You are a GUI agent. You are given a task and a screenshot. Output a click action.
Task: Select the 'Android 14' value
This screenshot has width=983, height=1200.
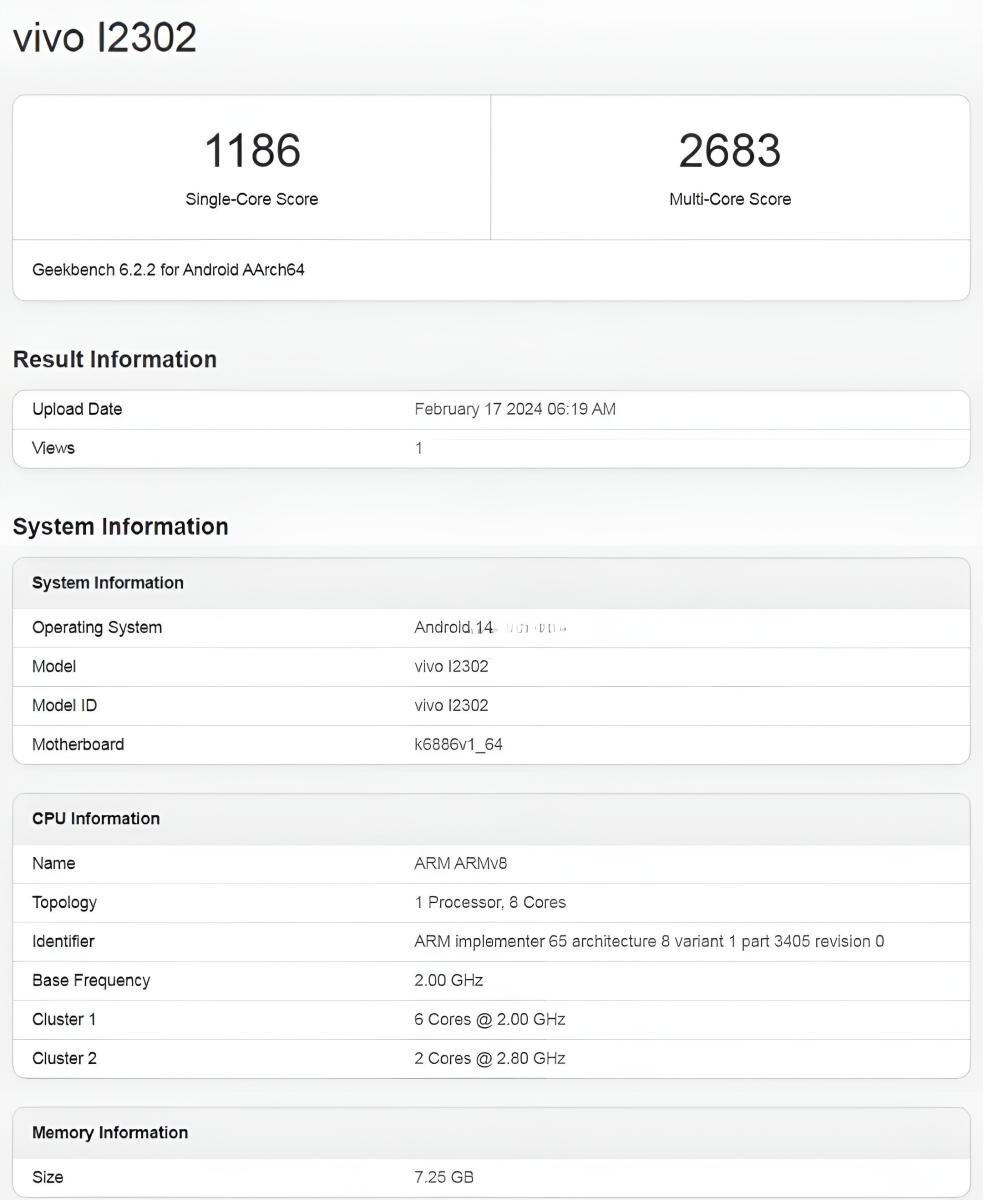tap(454, 627)
